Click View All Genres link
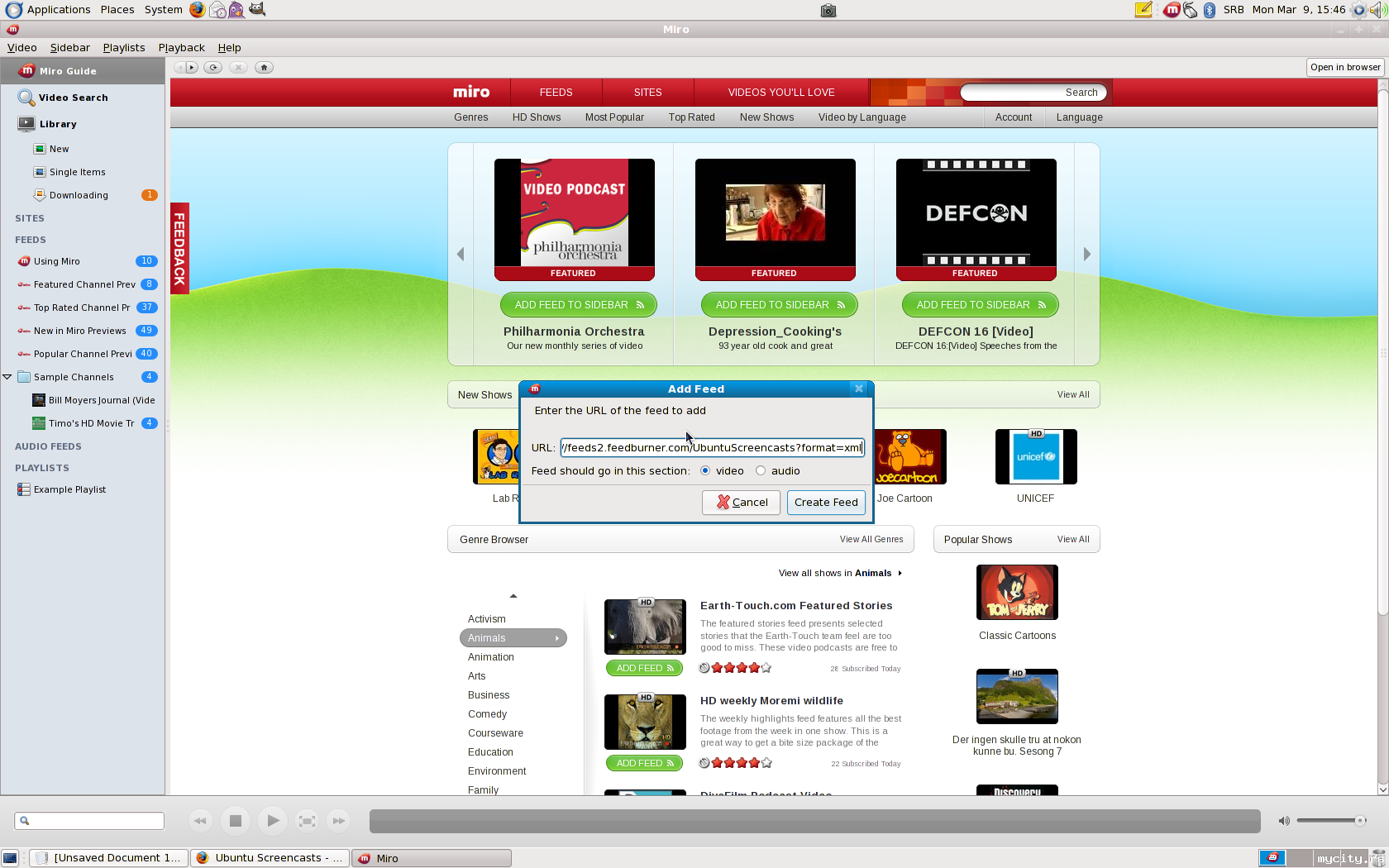 click(871, 540)
